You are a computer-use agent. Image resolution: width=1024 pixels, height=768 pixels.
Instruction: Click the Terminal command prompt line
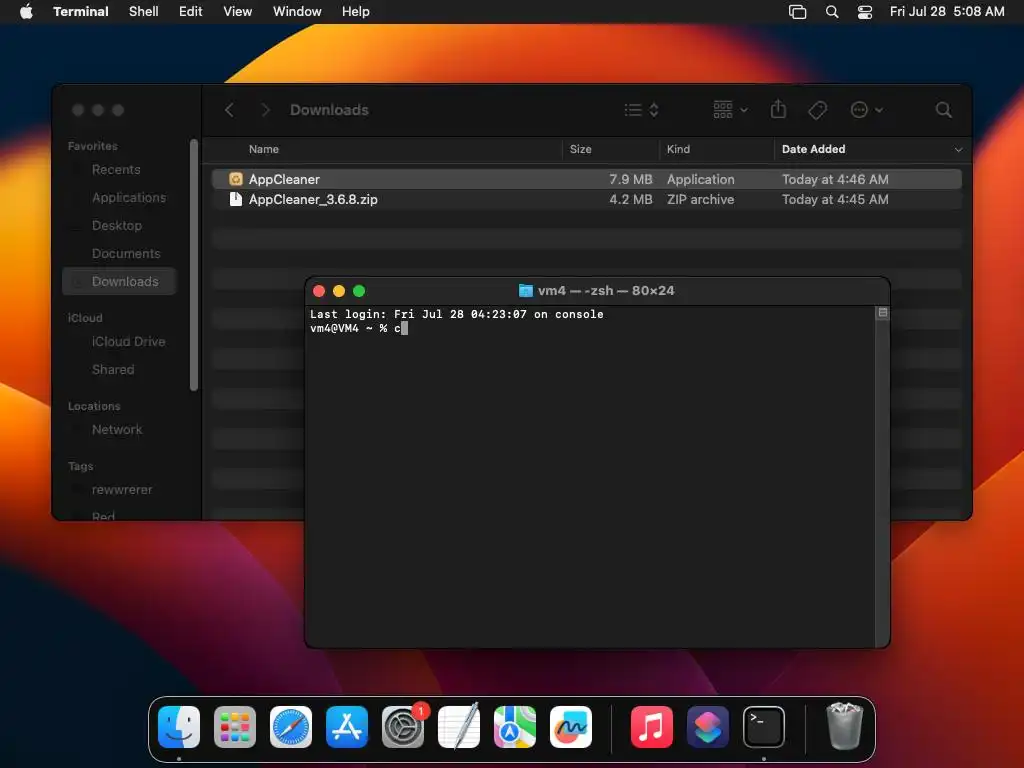(359, 328)
